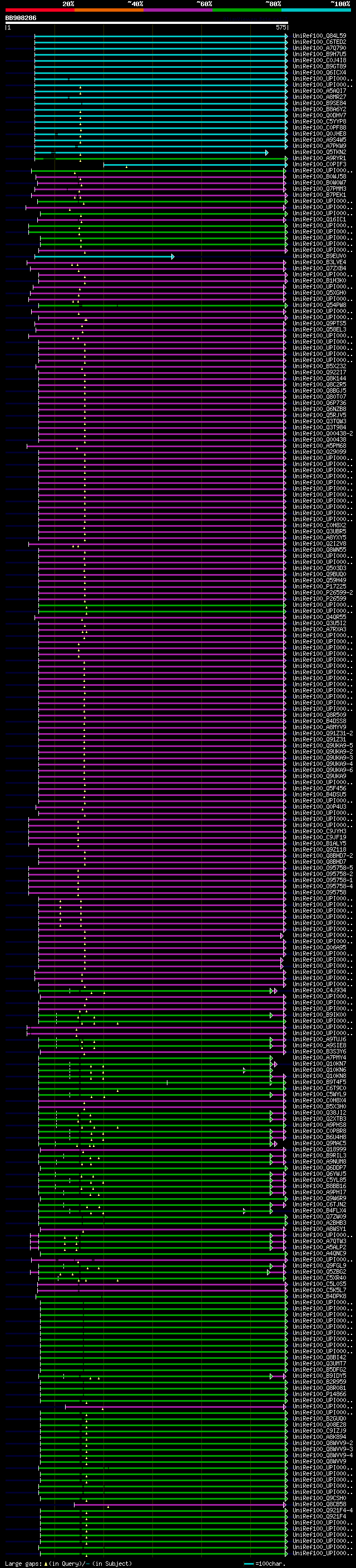
Task: Select label UniRef100_Q16IC1
Action: pyautogui.click(x=319, y=220)
